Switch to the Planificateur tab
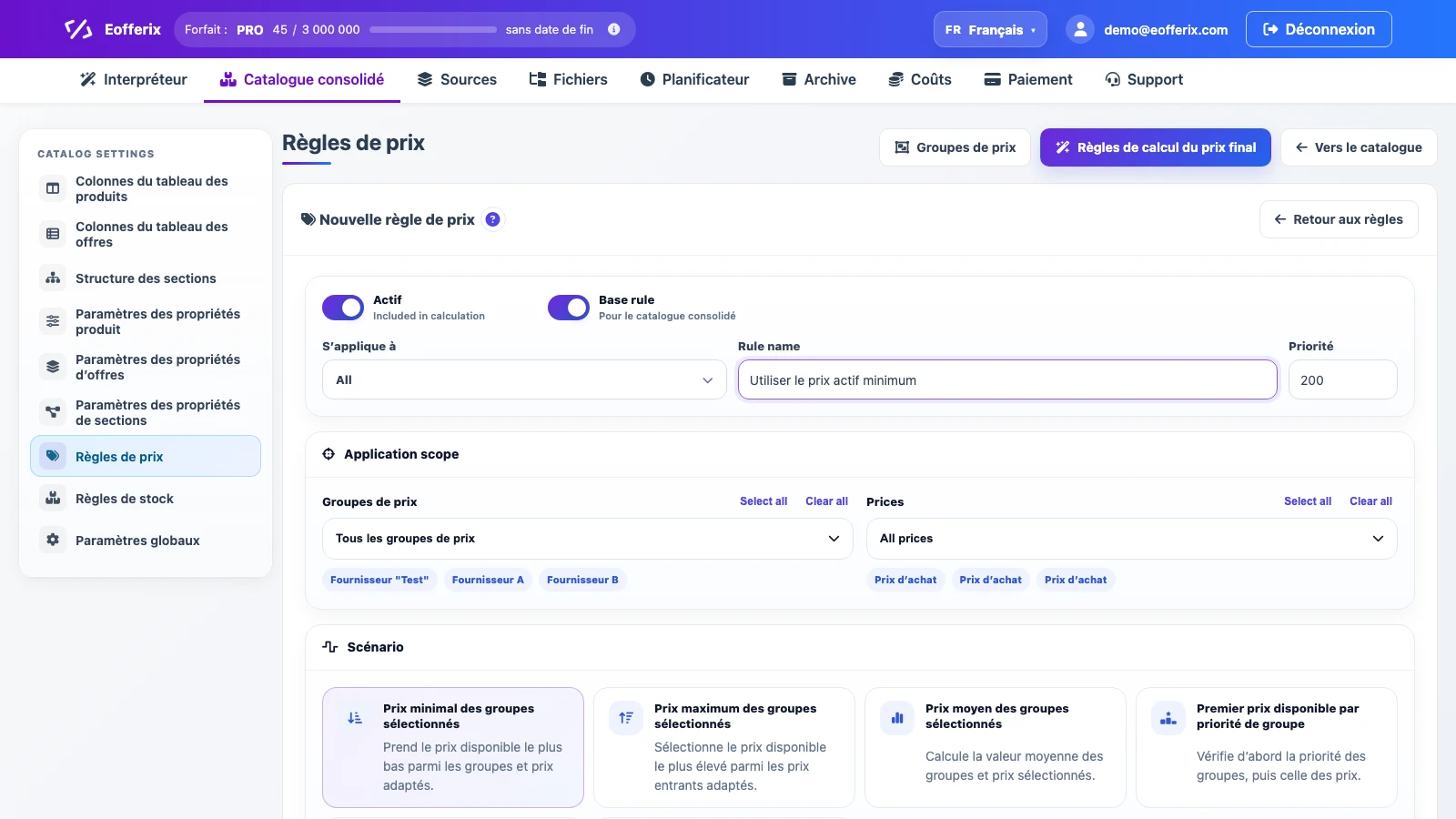1456x819 pixels. [x=695, y=79]
